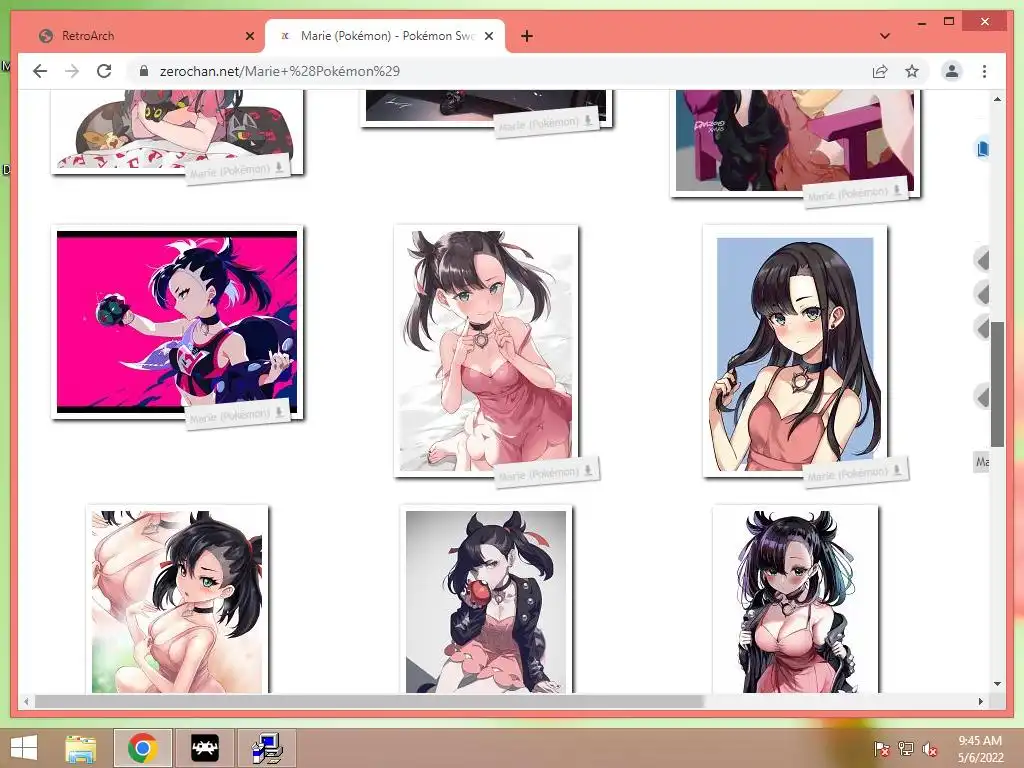Go back to the previous page
Screen dimensions: 1024x768
(x=40, y=71)
